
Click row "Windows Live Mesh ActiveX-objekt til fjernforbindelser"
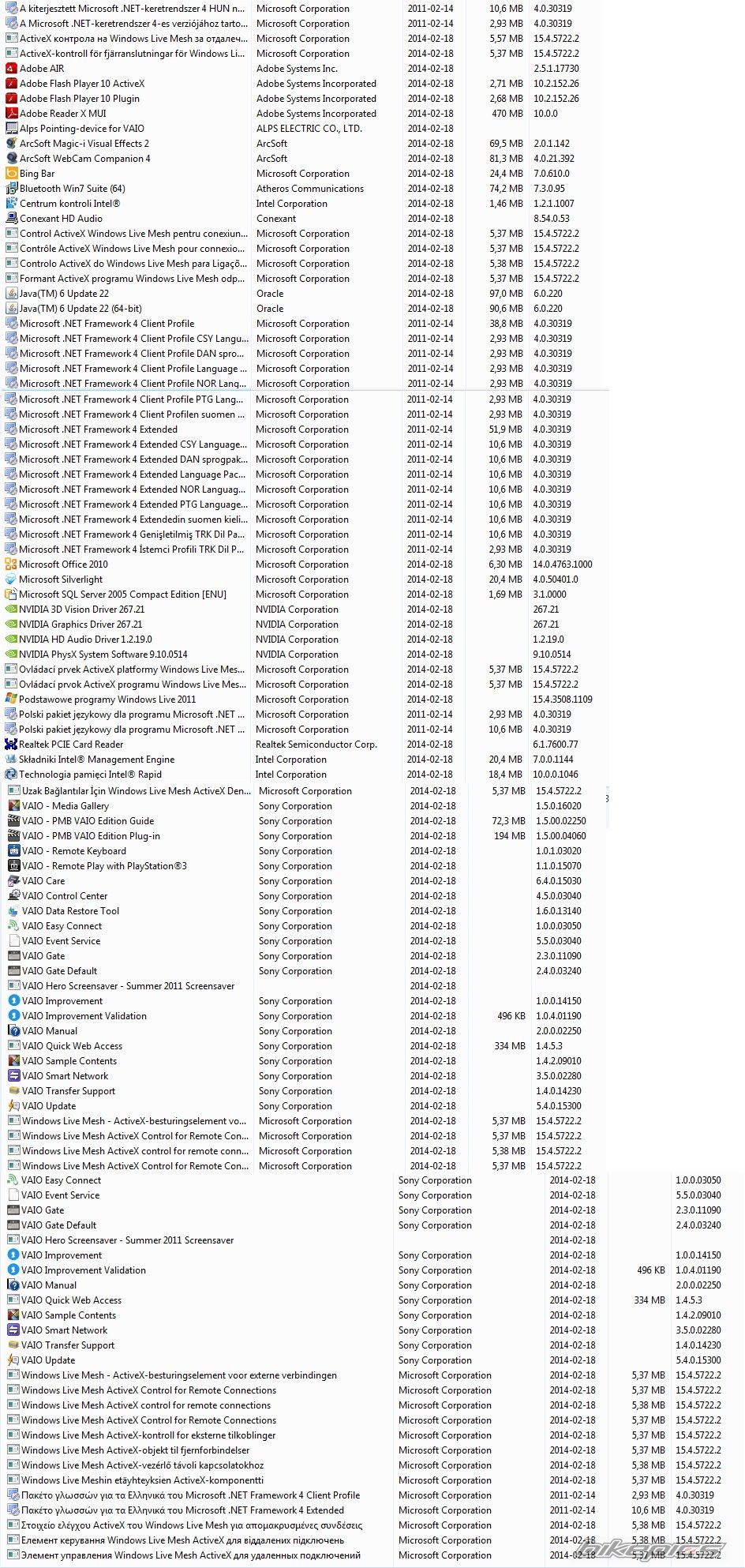tap(371, 1450)
